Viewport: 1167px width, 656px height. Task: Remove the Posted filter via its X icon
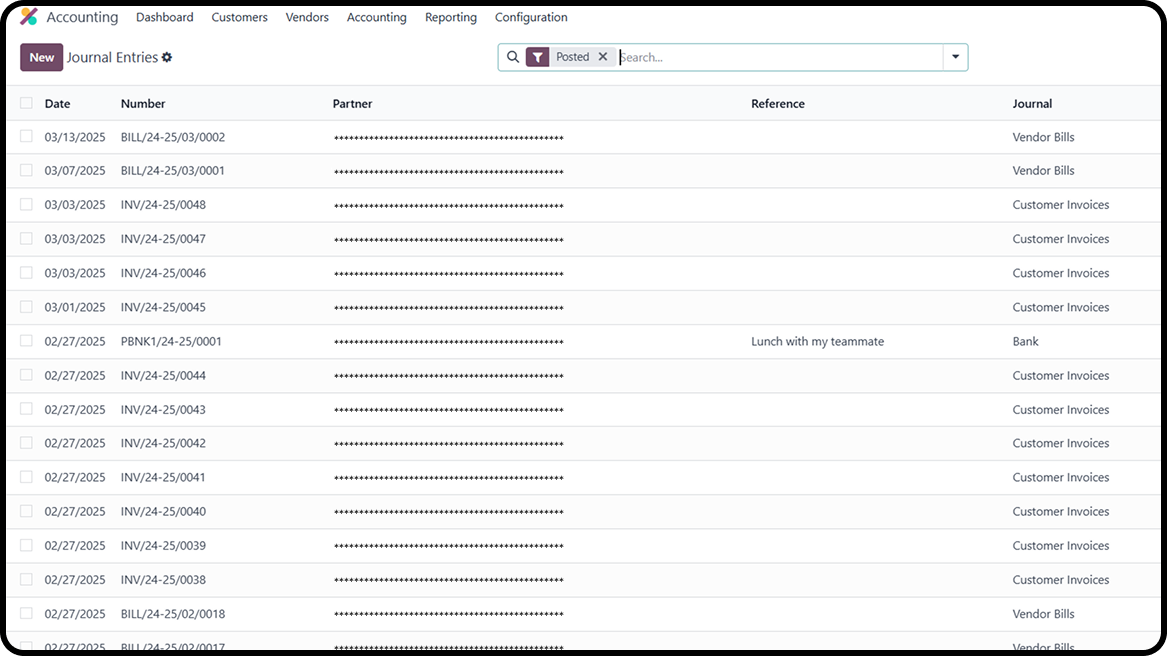[x=603, y=57]
